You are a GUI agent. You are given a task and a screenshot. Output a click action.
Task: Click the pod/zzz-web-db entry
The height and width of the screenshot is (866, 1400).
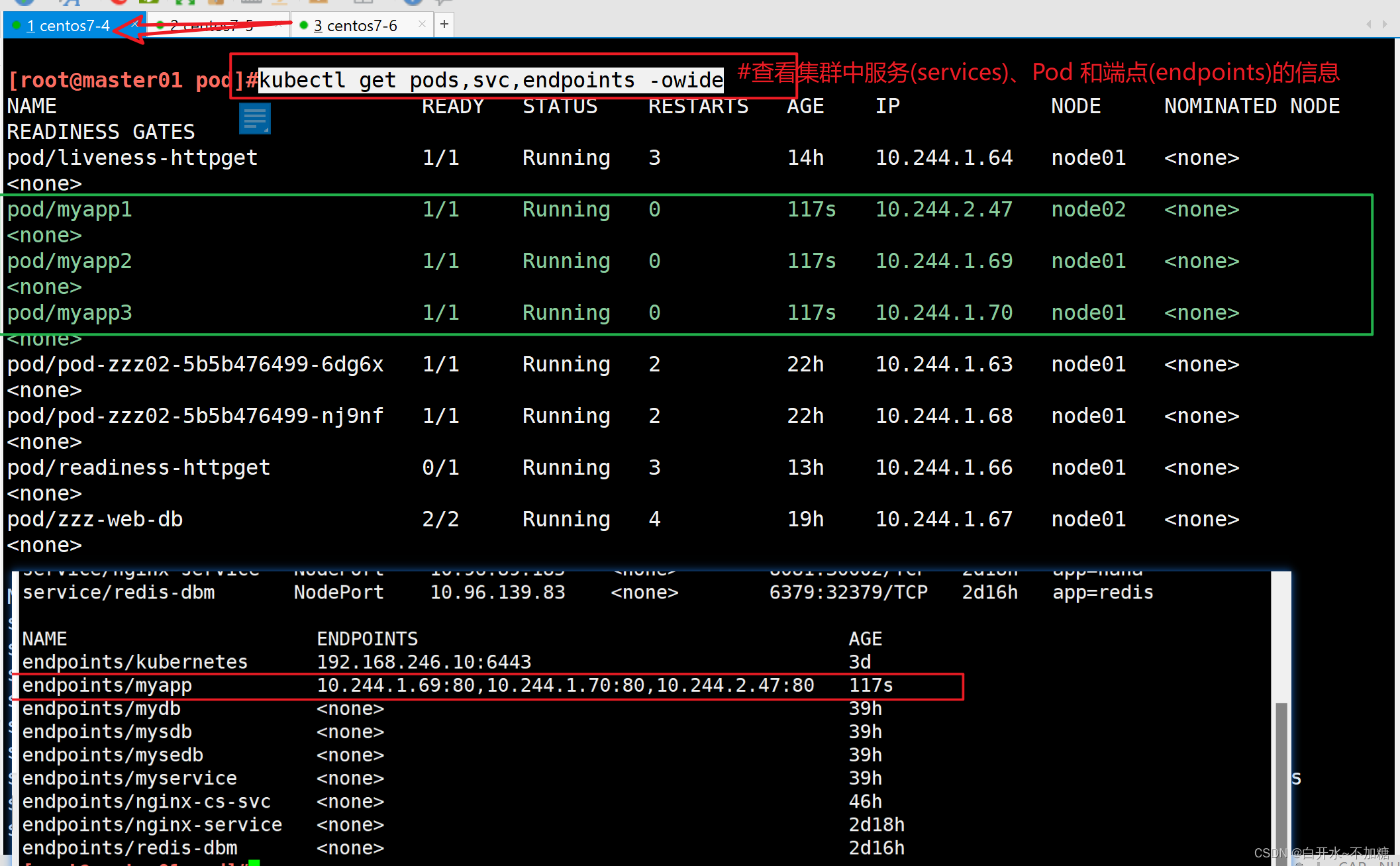pyautogui.click(x=95, y=520)
